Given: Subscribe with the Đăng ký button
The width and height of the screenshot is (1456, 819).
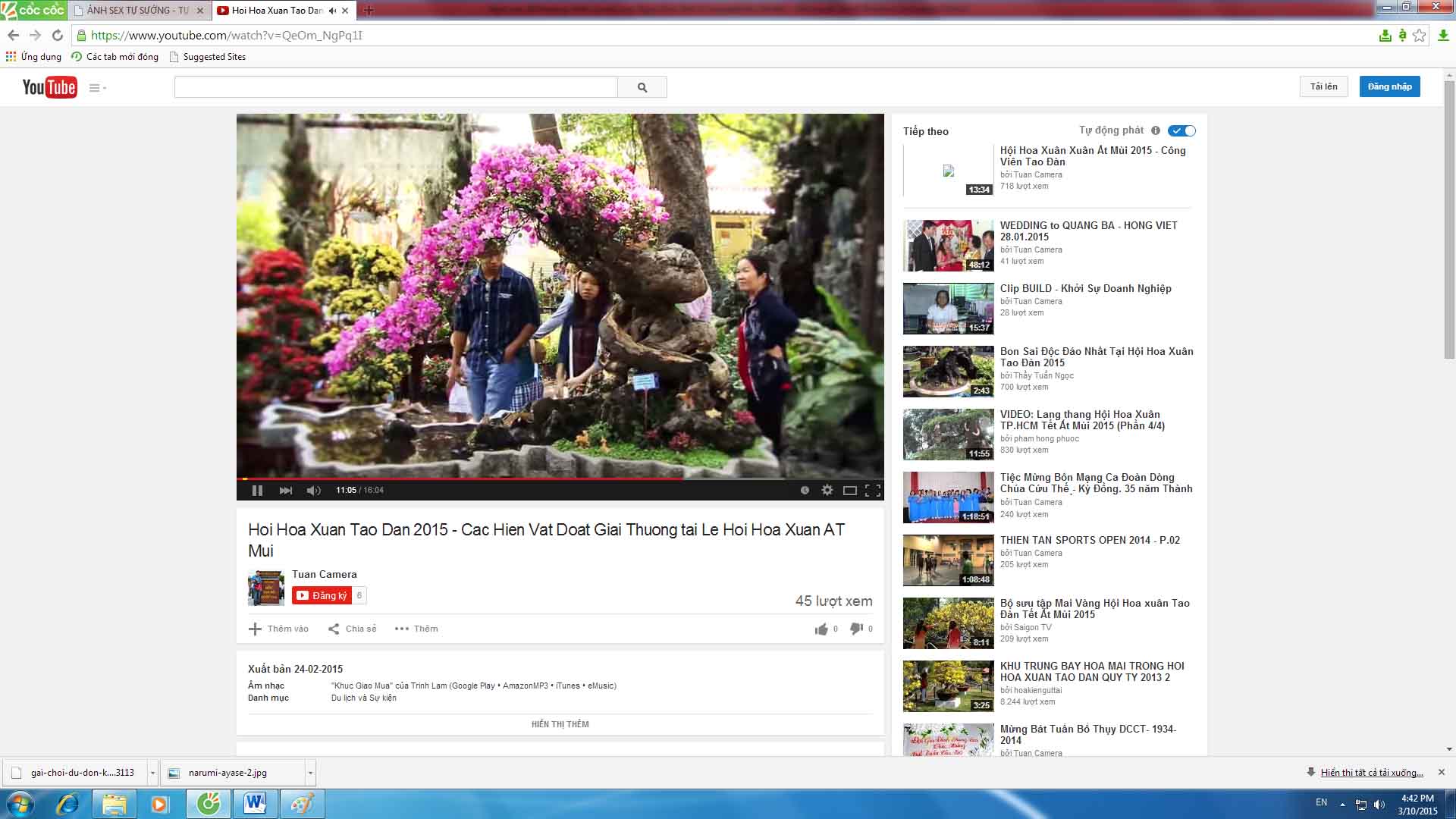Looking at the screenshot, I should [322, 595].
